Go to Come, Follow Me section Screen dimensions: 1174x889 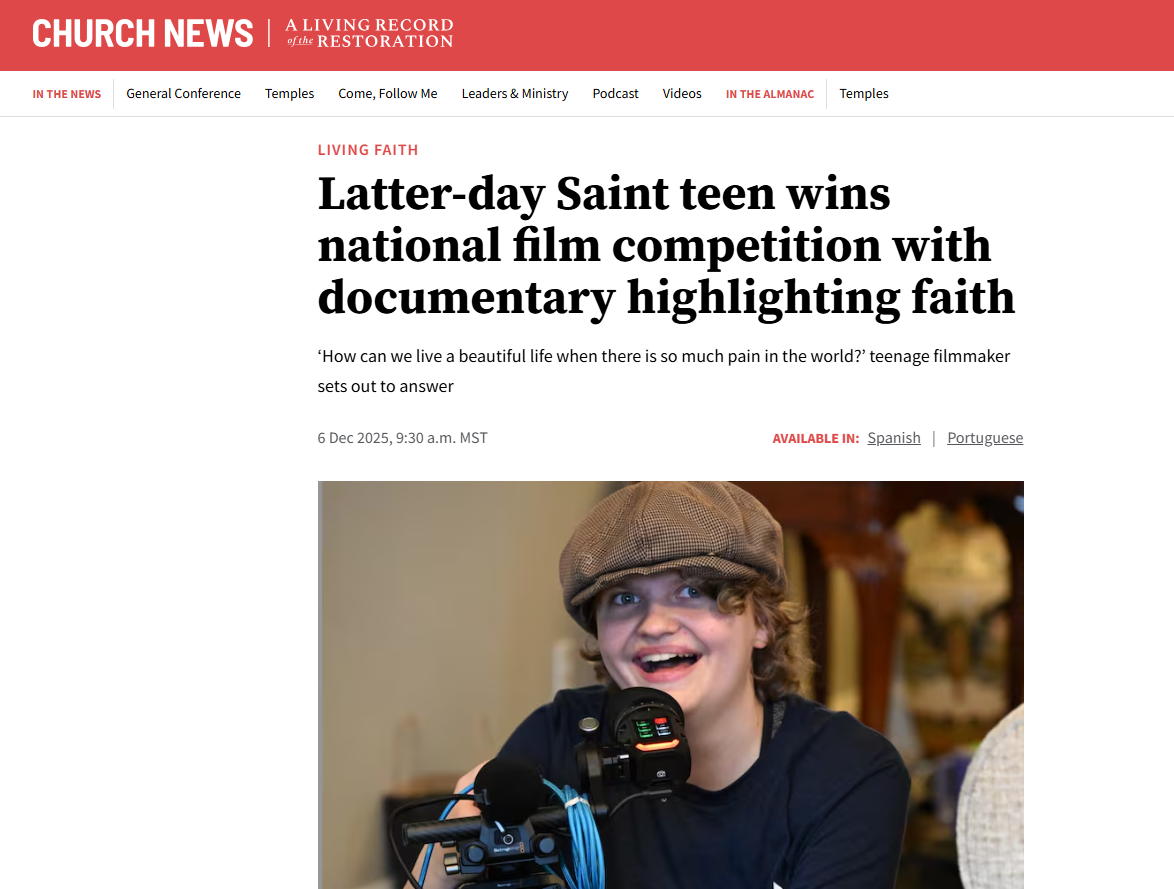388,94
